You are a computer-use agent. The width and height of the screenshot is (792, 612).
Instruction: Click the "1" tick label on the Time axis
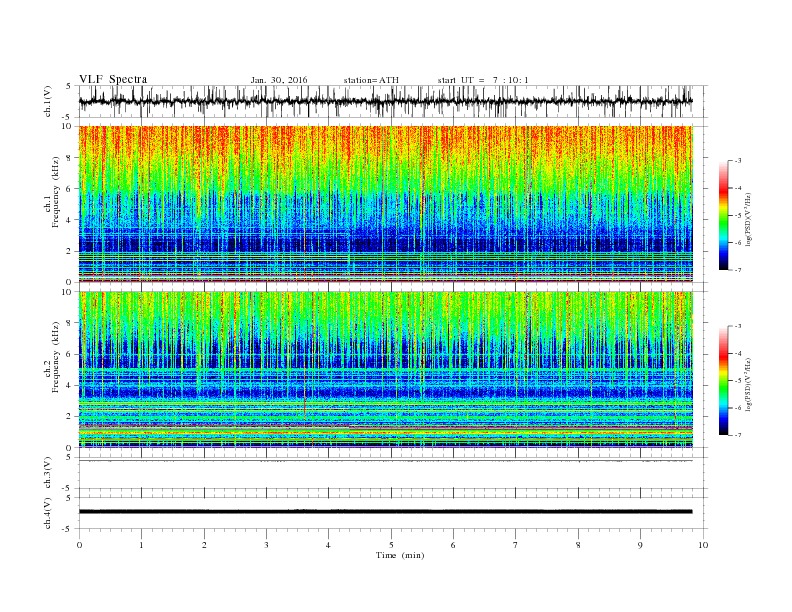point(141,545)
